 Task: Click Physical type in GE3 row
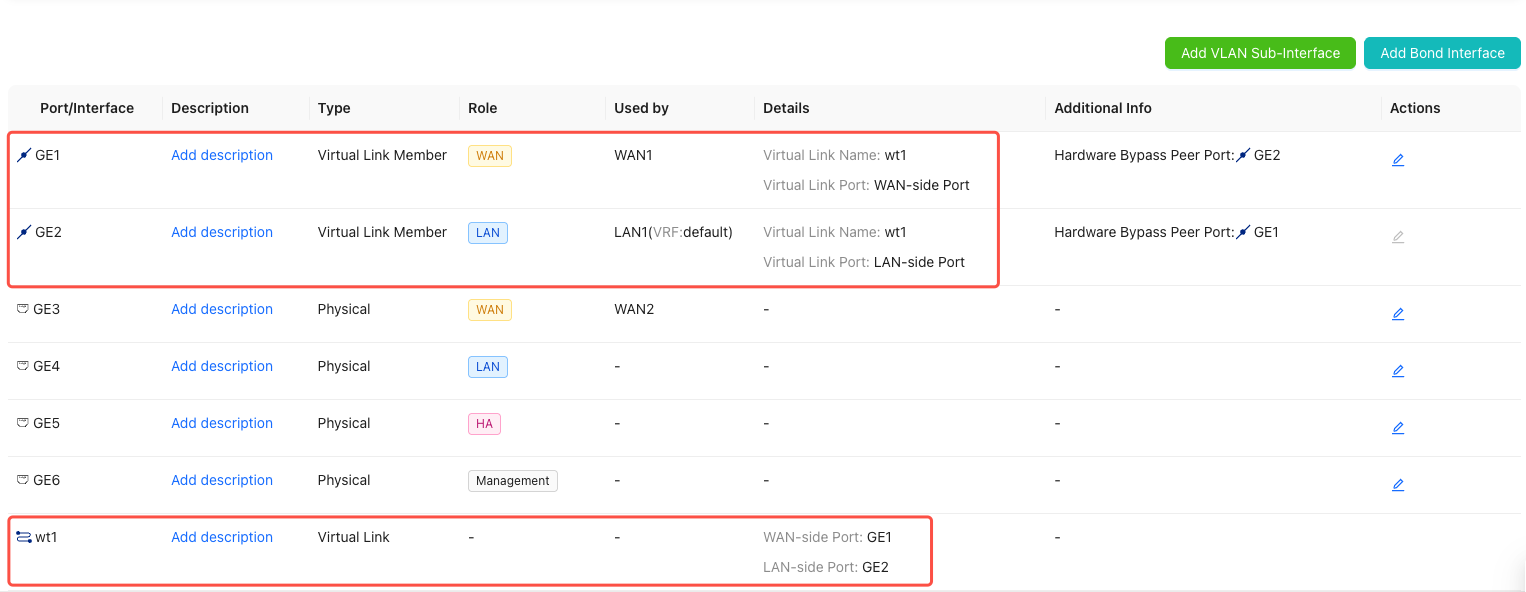click(x=344, y=309)
